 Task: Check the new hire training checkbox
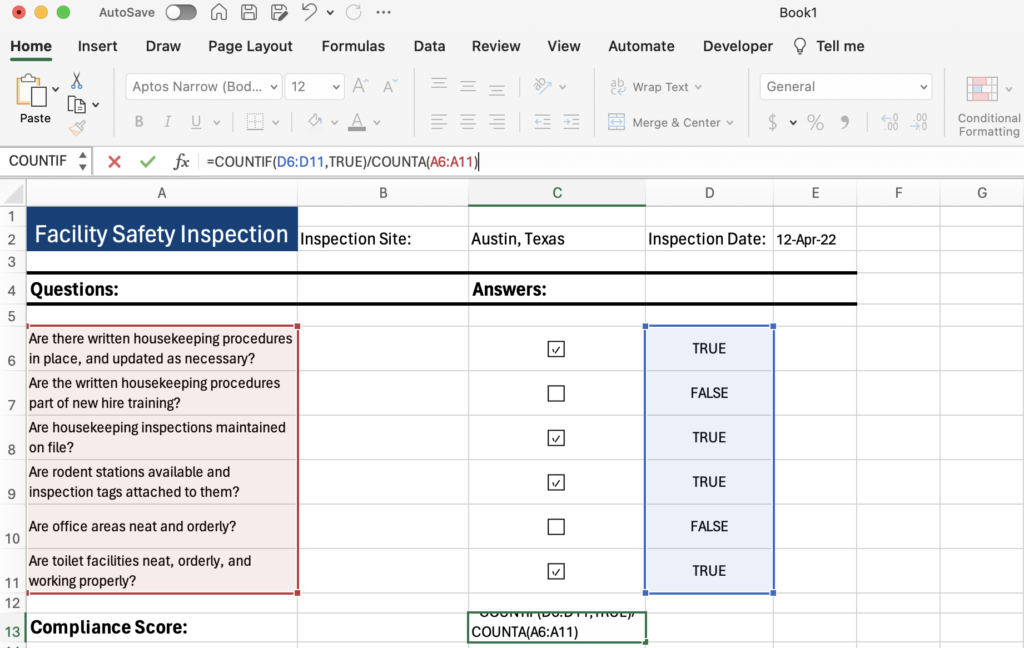click(x=556, y=393)
